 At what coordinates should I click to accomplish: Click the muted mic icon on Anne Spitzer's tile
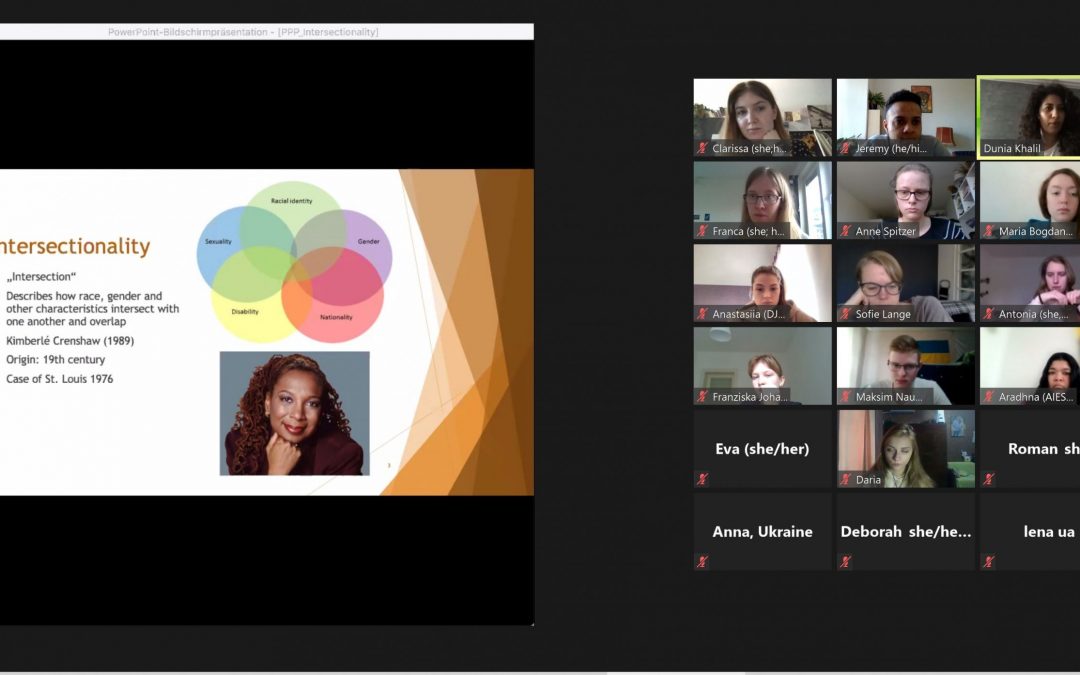[x=846, y=232]
